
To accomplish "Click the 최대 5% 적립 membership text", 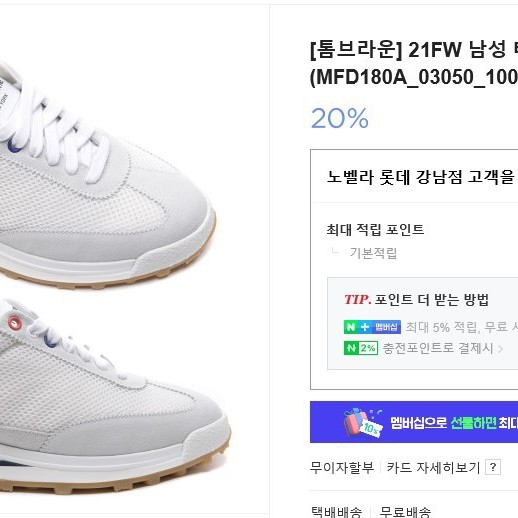I will tap(461, 327).
